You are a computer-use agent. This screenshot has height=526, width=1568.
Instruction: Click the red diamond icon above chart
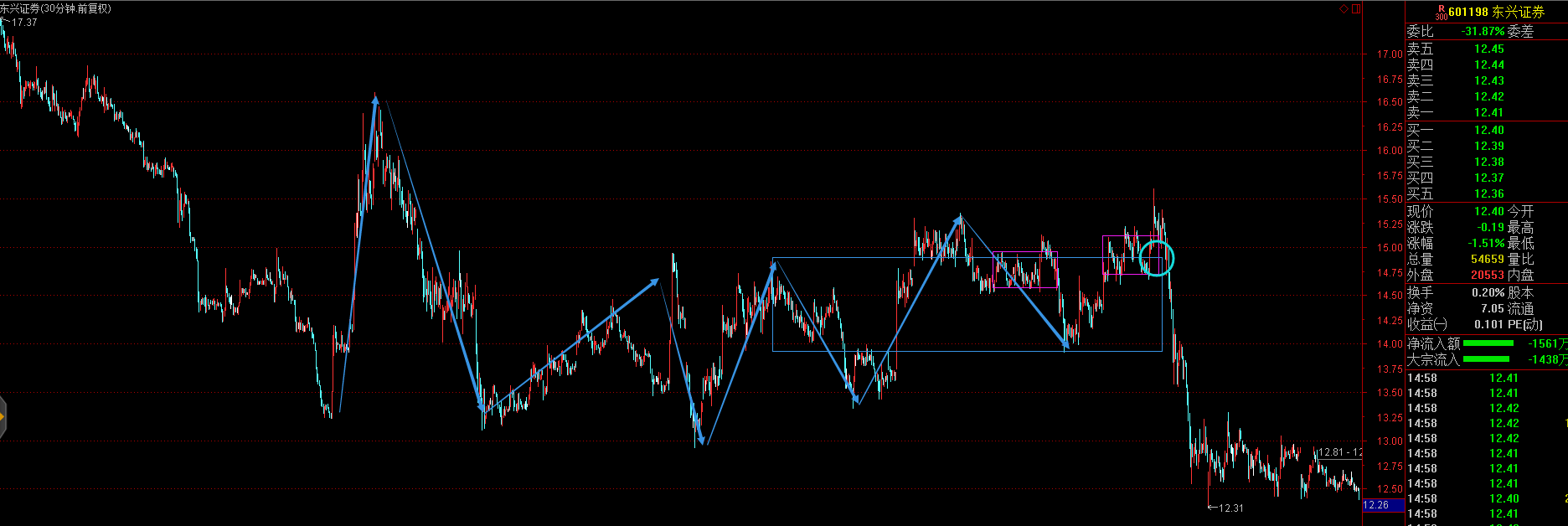coord(1344,9)
